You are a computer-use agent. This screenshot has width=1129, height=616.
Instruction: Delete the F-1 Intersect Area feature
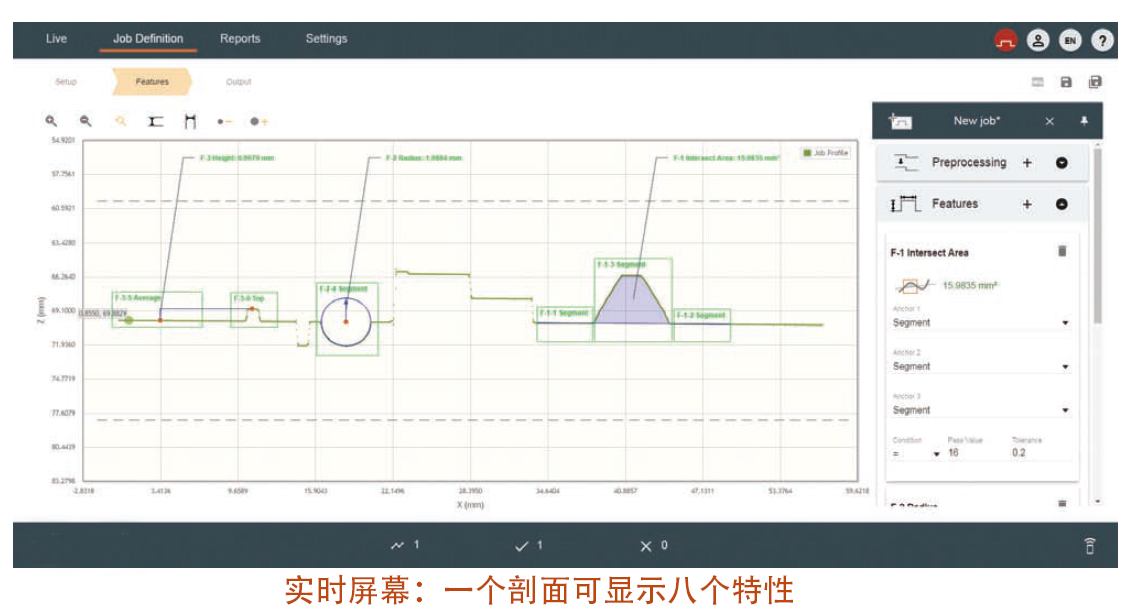(x=1062, y=252)
